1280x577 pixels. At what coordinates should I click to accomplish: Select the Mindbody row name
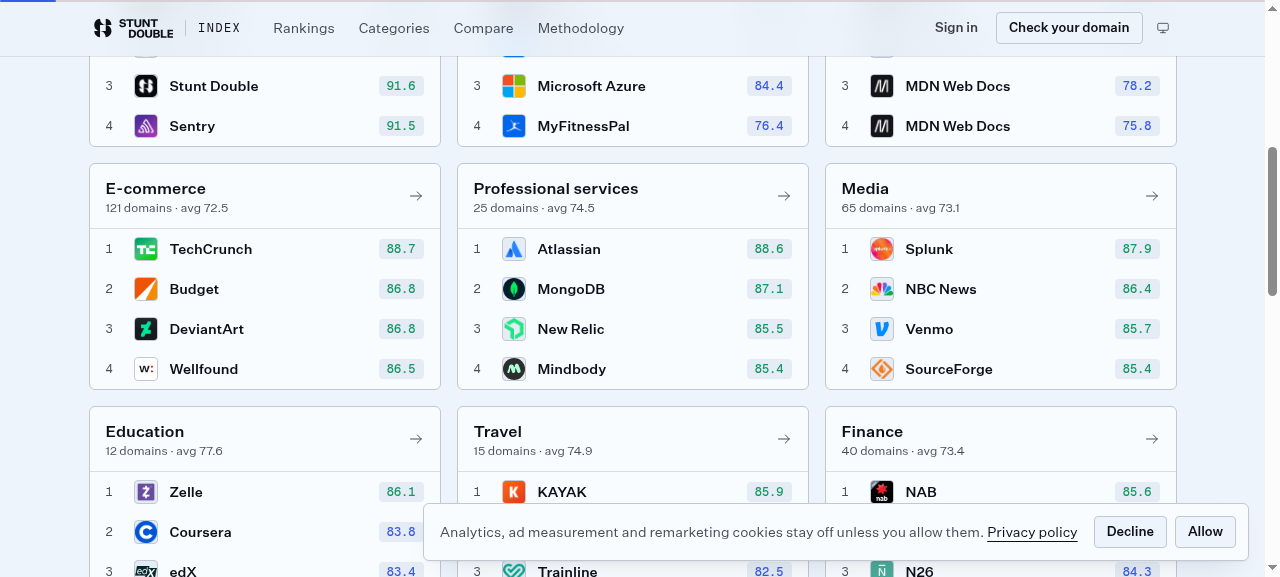572,369
